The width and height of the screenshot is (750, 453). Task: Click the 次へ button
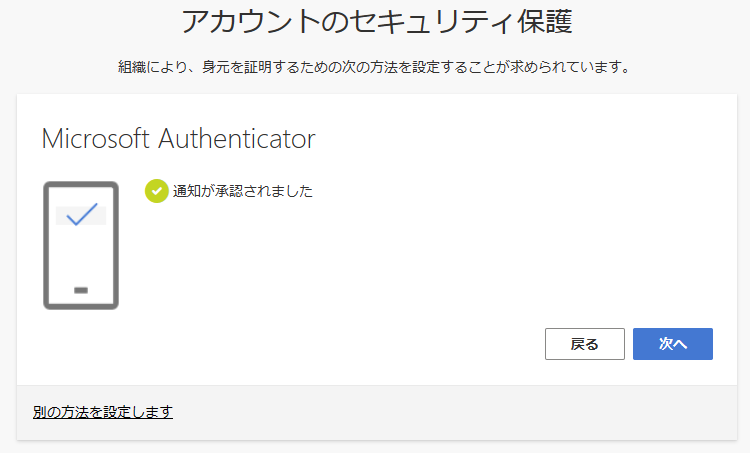(673, 344)
